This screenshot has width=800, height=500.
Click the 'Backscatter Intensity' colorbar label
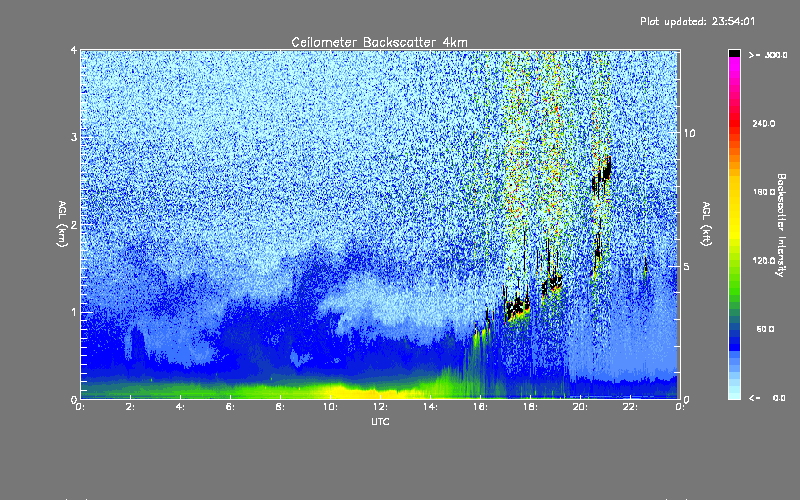(x=781, y=225)
